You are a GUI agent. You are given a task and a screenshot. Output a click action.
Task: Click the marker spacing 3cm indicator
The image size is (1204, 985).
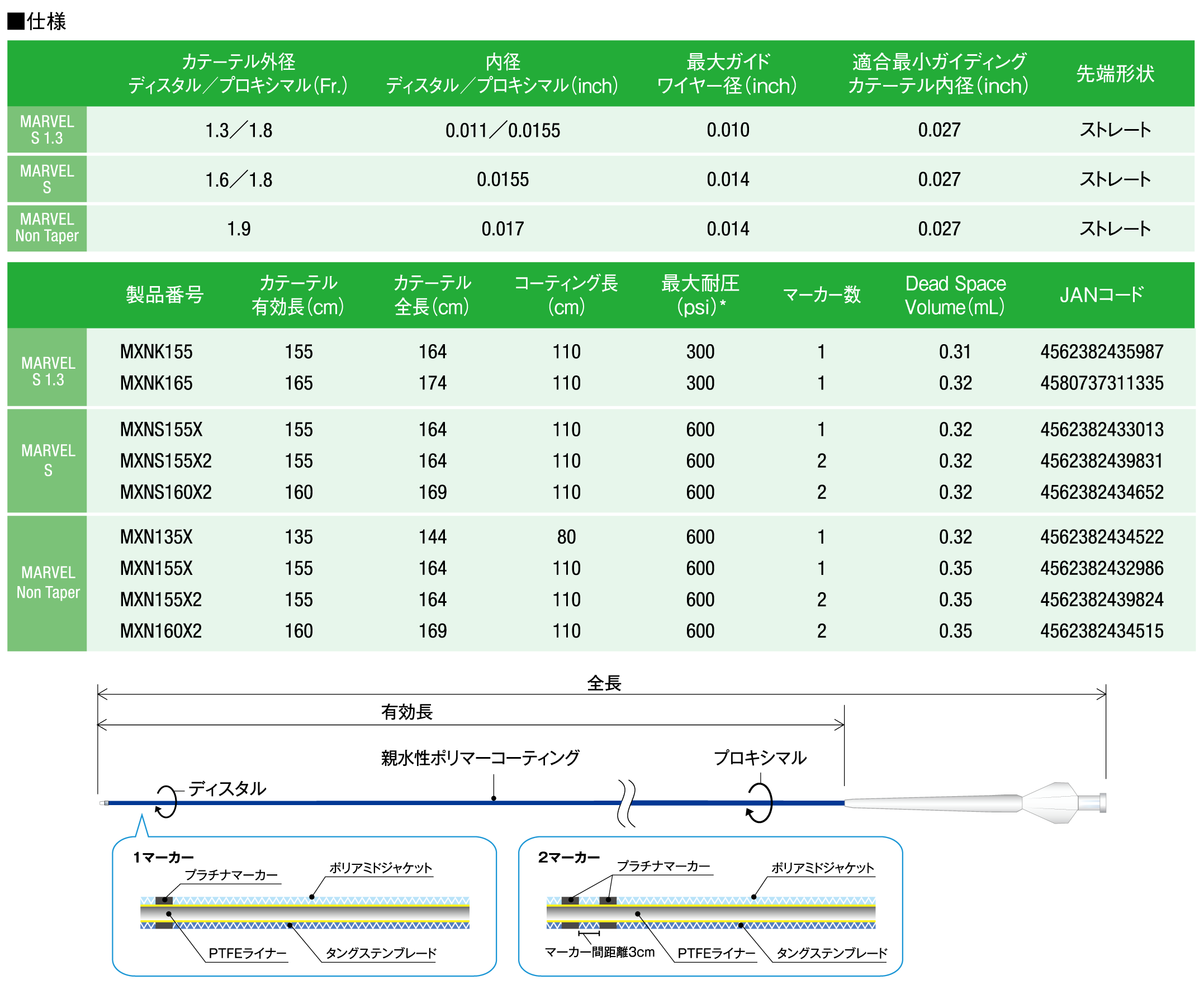coord(589,934)
